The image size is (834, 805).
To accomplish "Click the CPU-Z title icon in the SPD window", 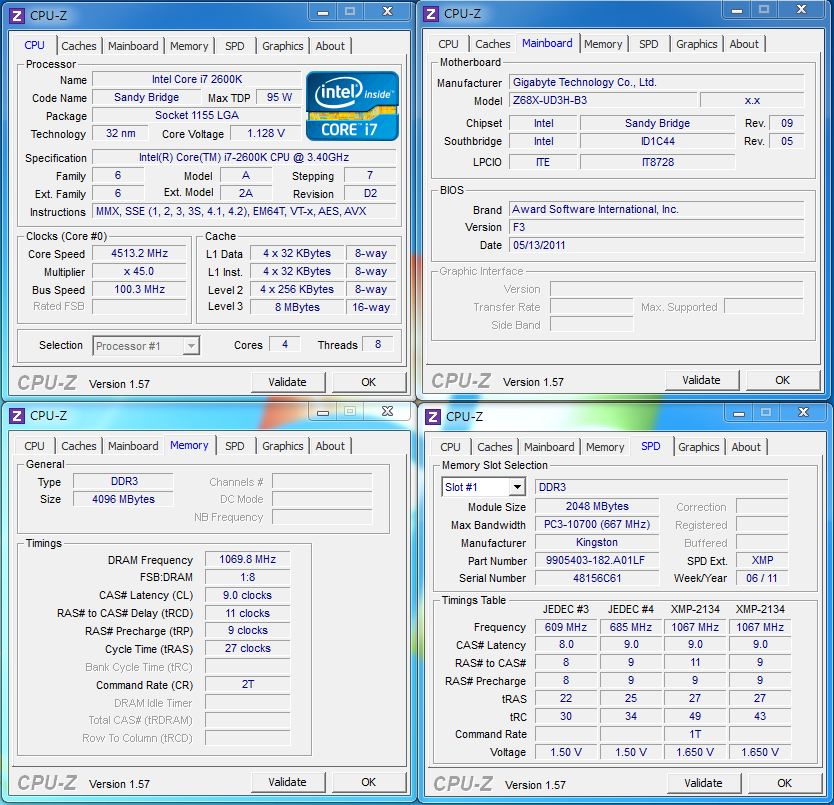I will pos(433,416).
